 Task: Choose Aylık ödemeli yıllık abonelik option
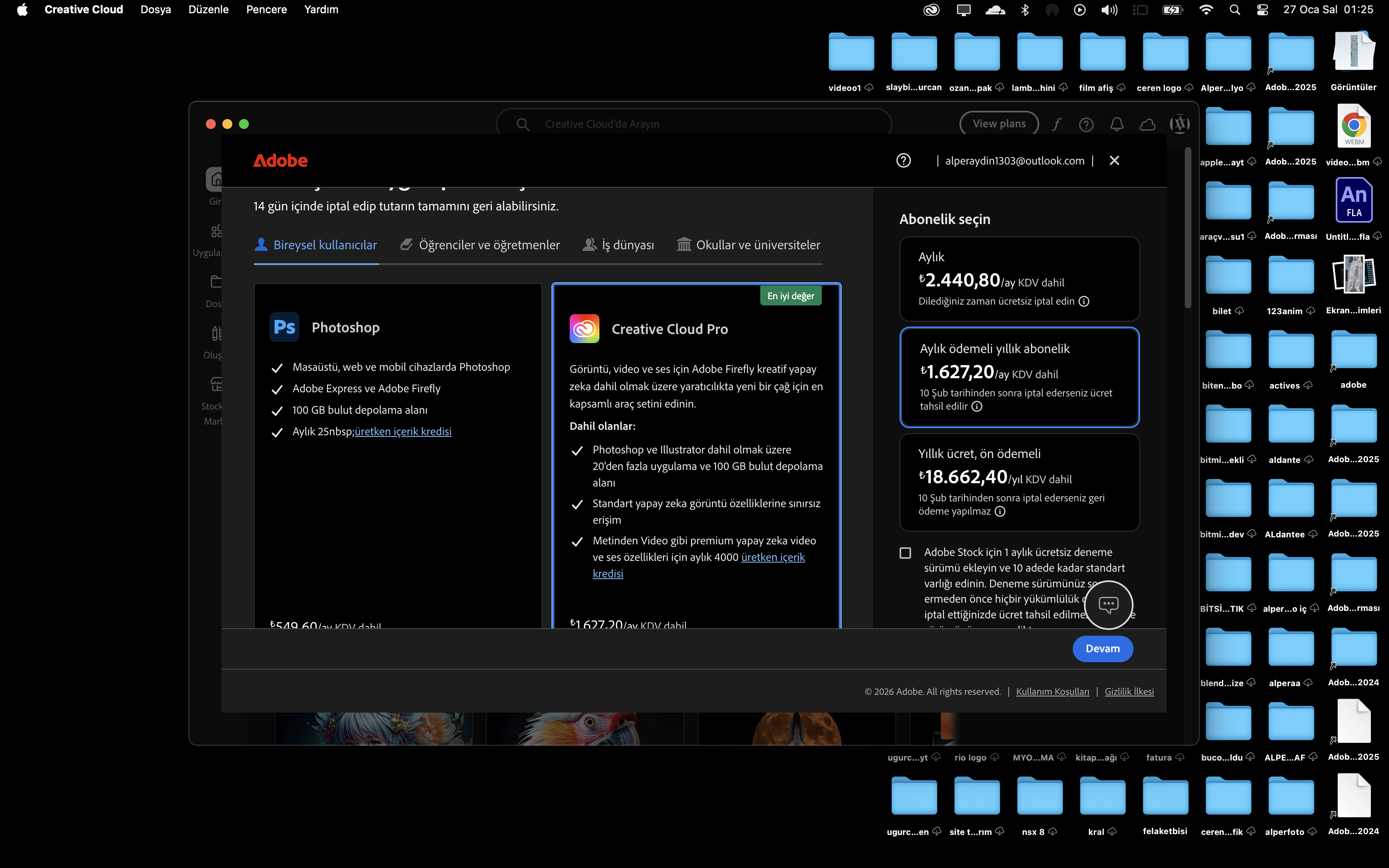click(1019, 377)
